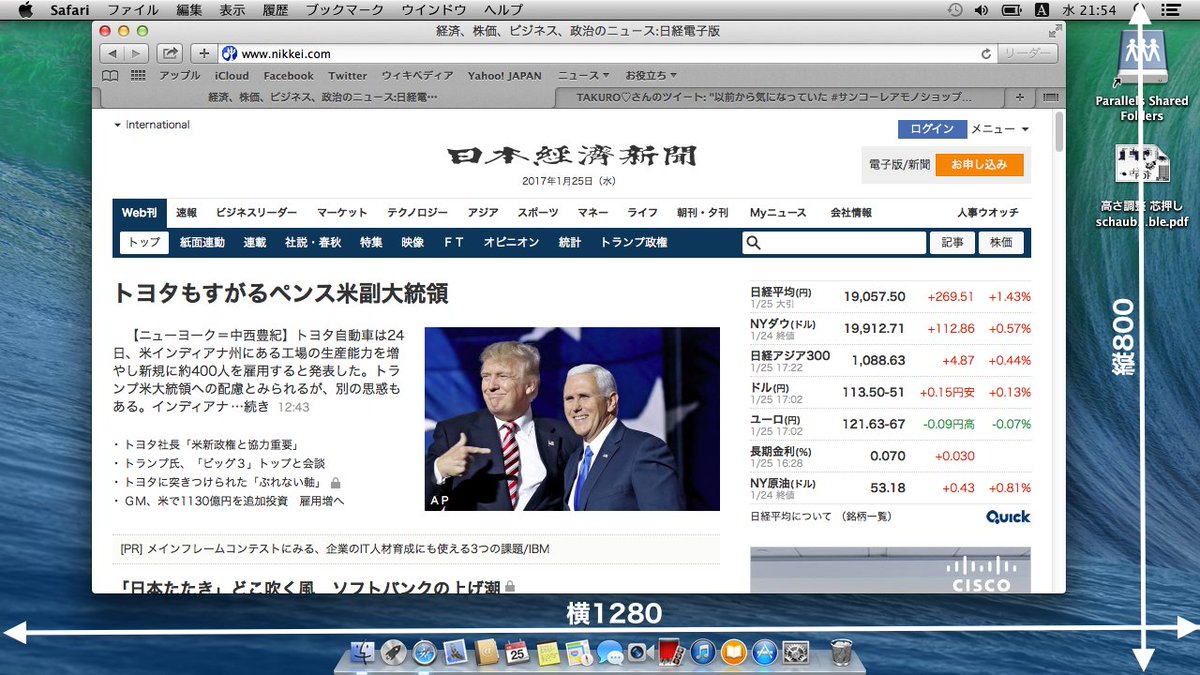Add bookmark with the plus button
This screenshot has height=675, width=1200.
(203, 54)
